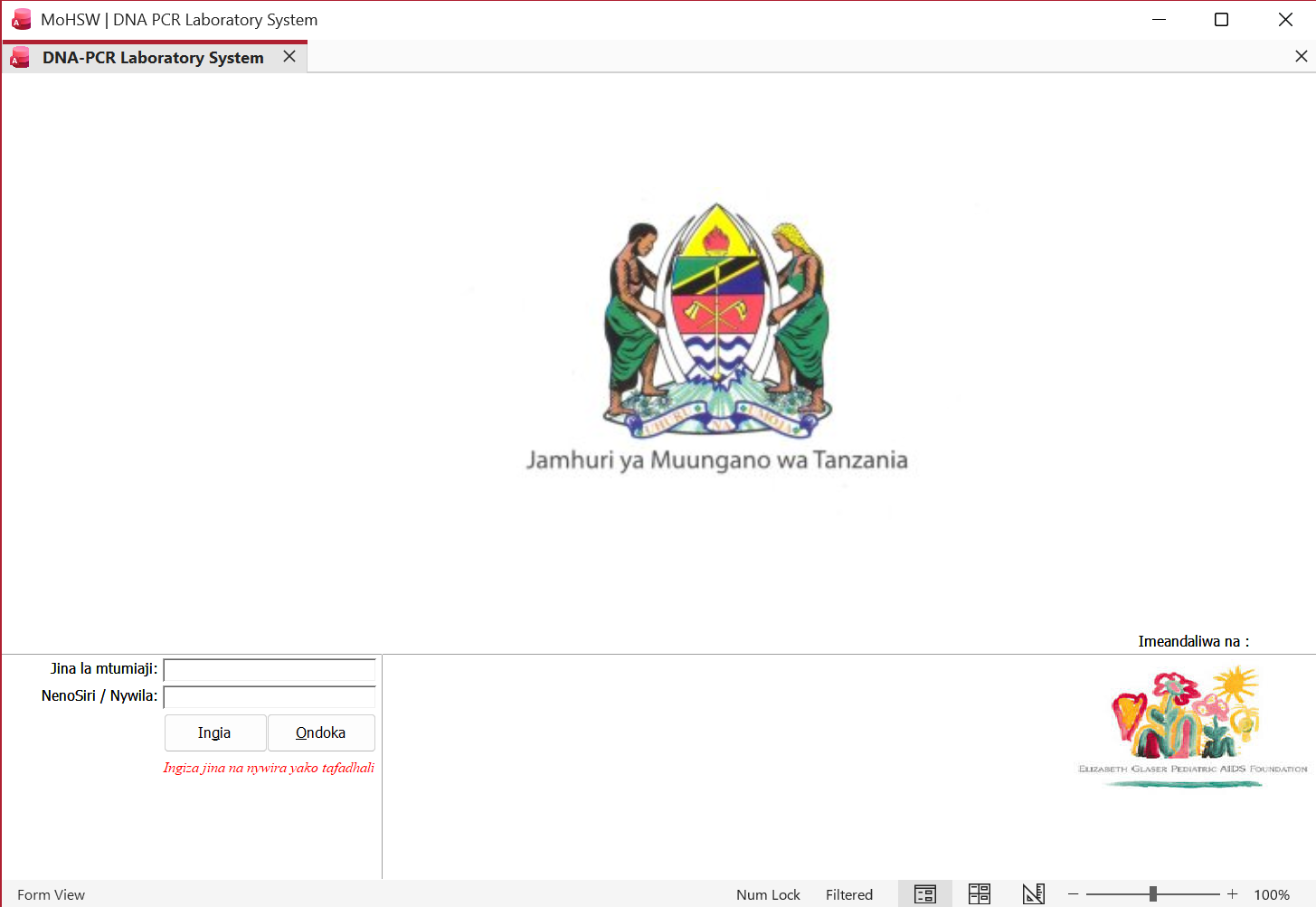
Task: Switch to Layout View icon in status bar
Action: (x=980, y=894)
